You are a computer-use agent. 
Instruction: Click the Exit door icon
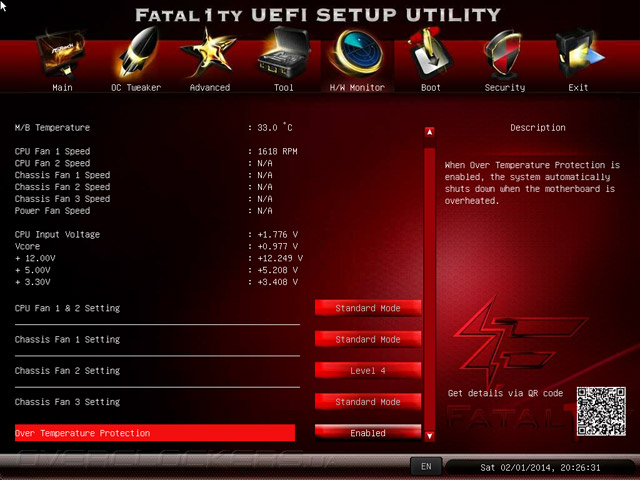point(579,54)
